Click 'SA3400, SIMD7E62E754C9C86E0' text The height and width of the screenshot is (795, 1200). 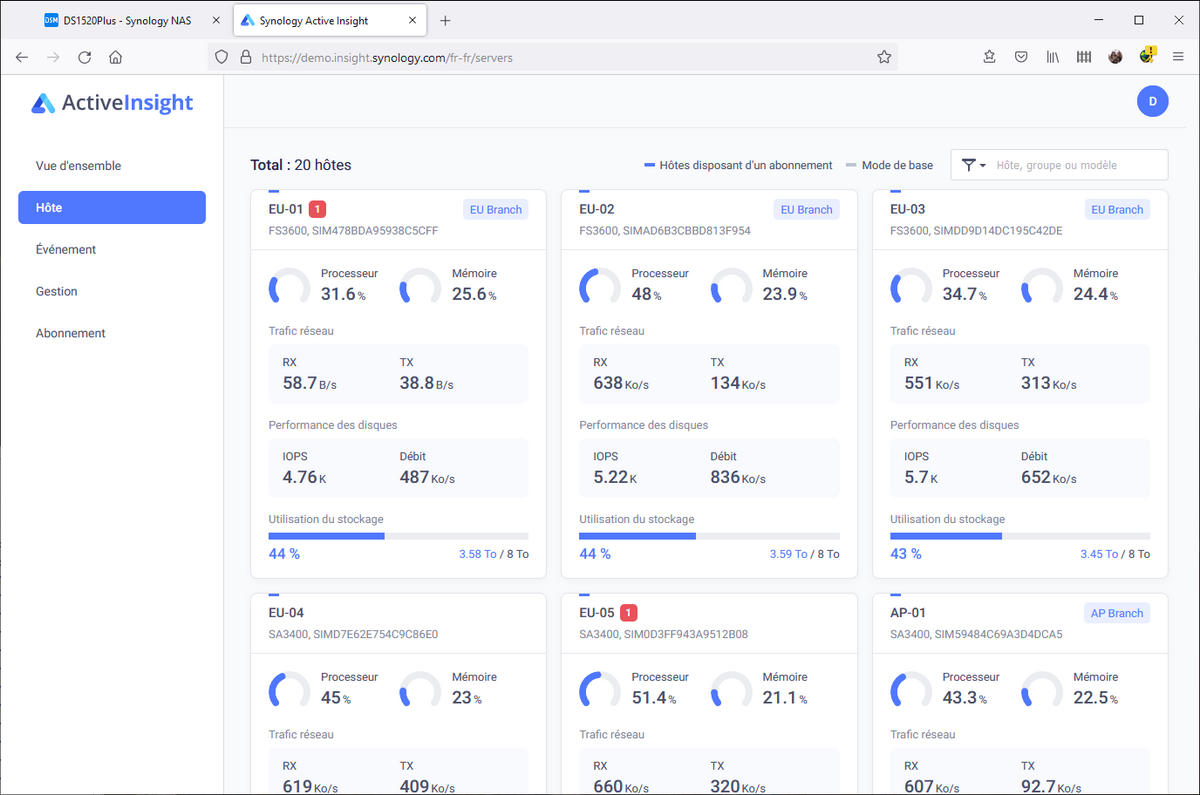(353, 634)
